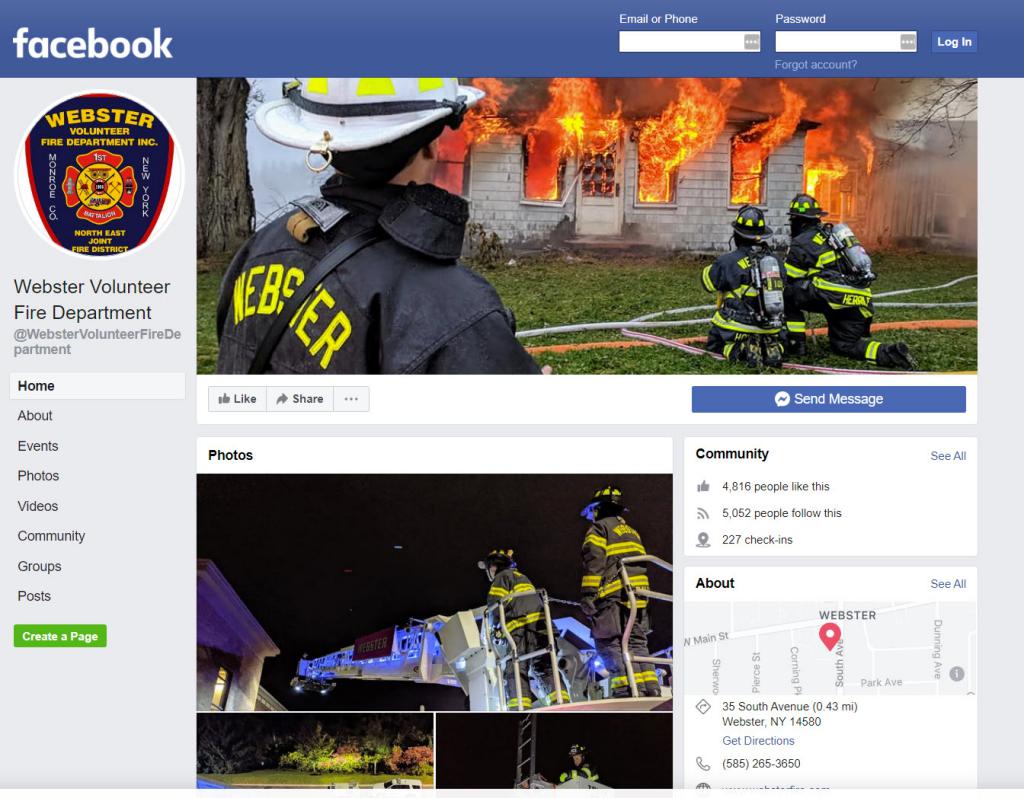Expand About section with See All
This screenshot has height=798, width=1024.
(948, 584)
